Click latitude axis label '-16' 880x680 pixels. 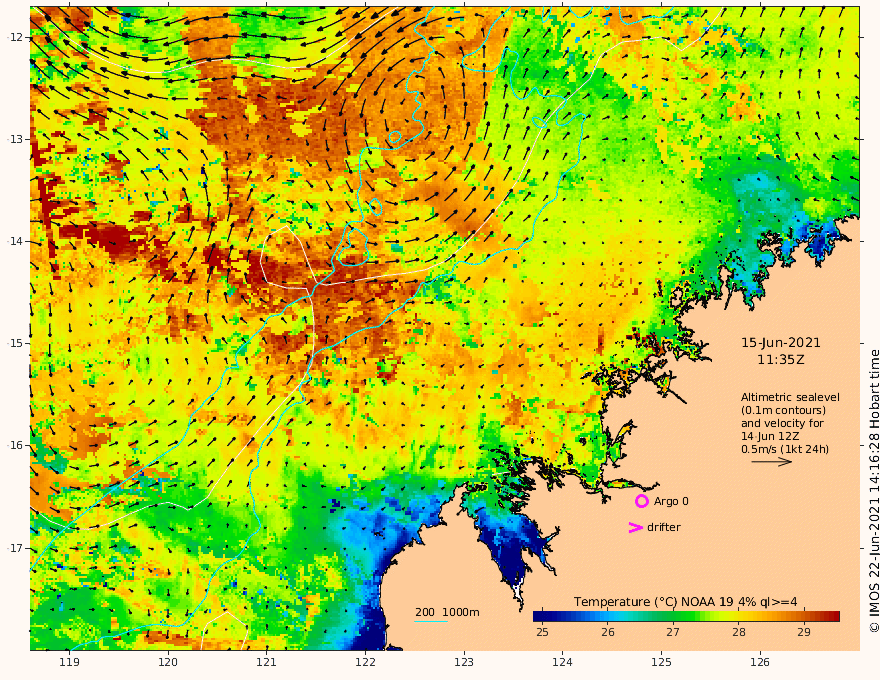click(x=15, y=445)
